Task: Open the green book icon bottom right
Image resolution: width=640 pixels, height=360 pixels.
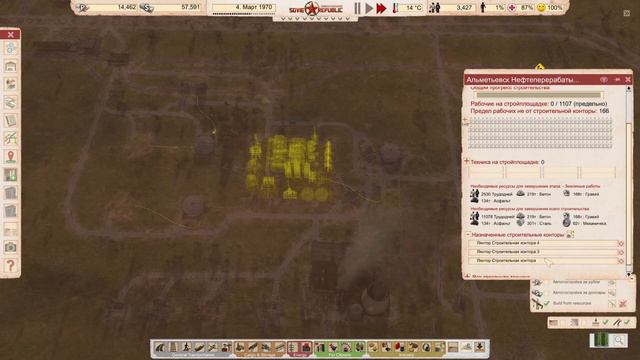Action: [600, 340]
